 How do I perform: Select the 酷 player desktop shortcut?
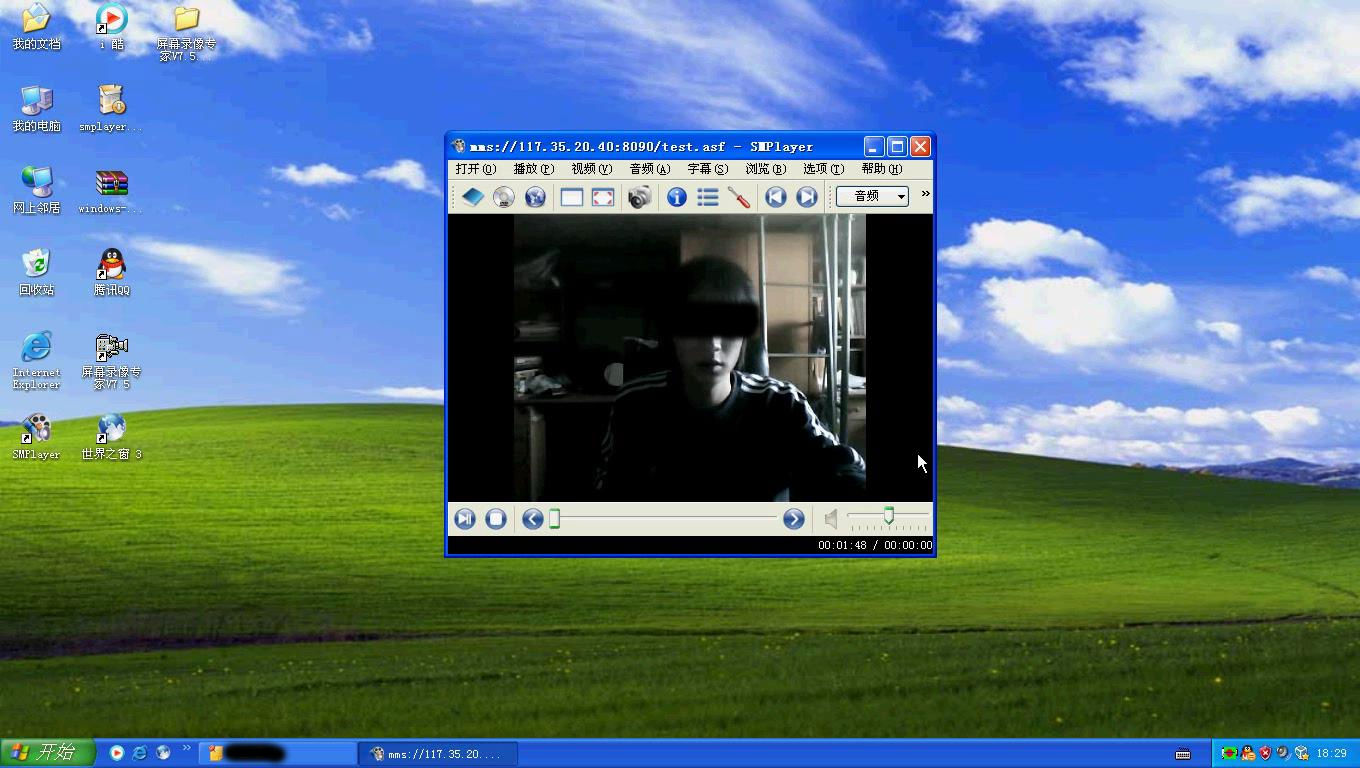pos(111,27)
